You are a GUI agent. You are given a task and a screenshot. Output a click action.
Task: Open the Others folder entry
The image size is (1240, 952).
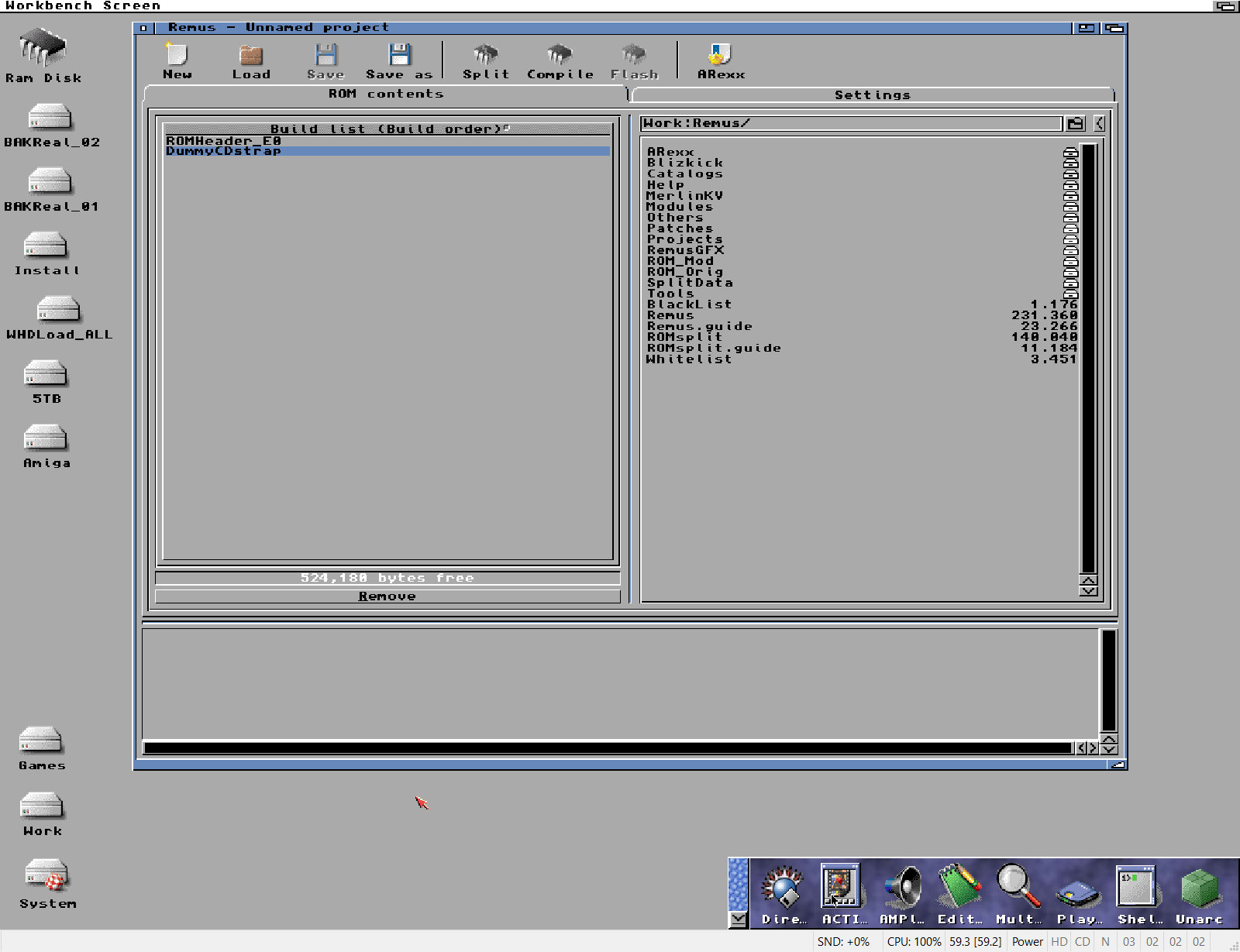point(862,218)
